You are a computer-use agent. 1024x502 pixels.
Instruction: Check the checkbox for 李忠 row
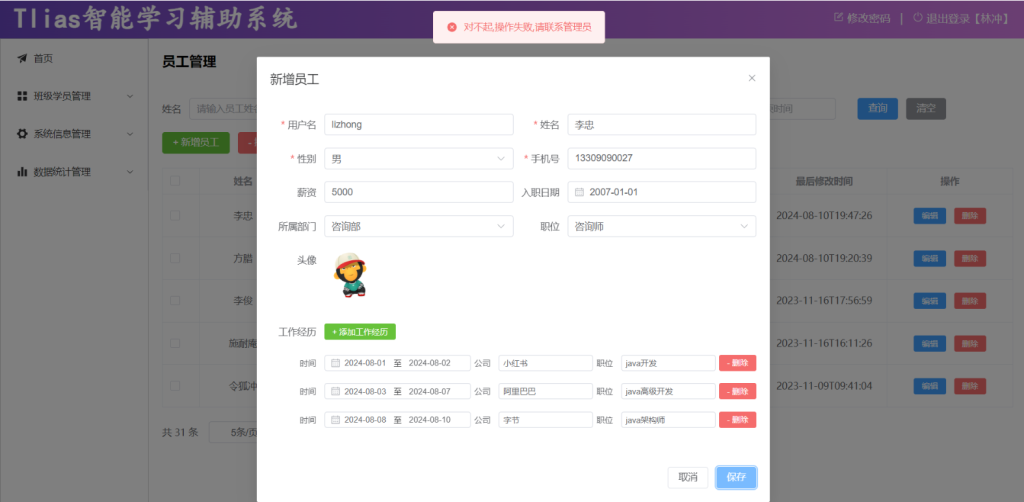[175, 215]
